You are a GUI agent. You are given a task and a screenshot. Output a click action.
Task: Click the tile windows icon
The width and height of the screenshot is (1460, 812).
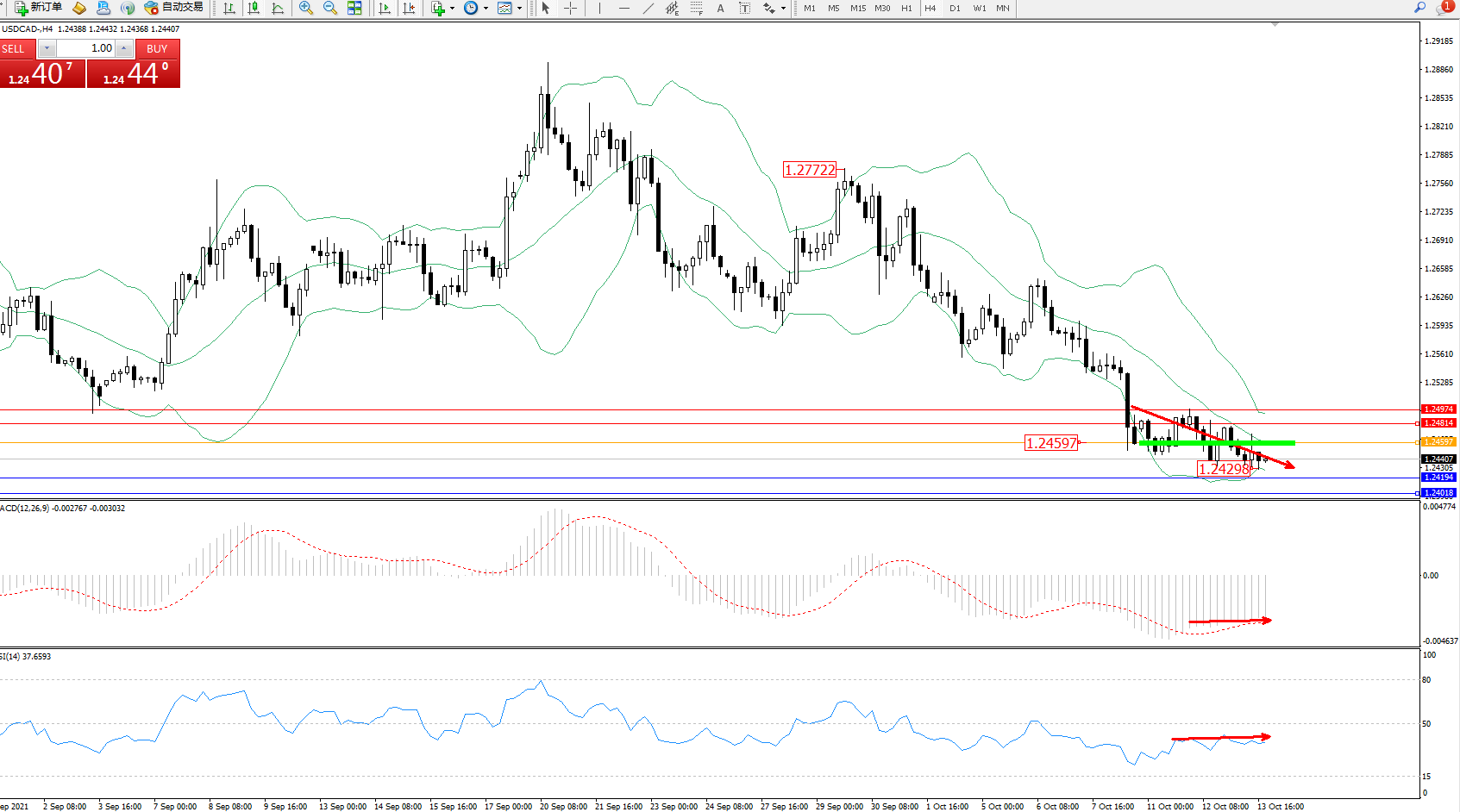[x=354, y=8]
